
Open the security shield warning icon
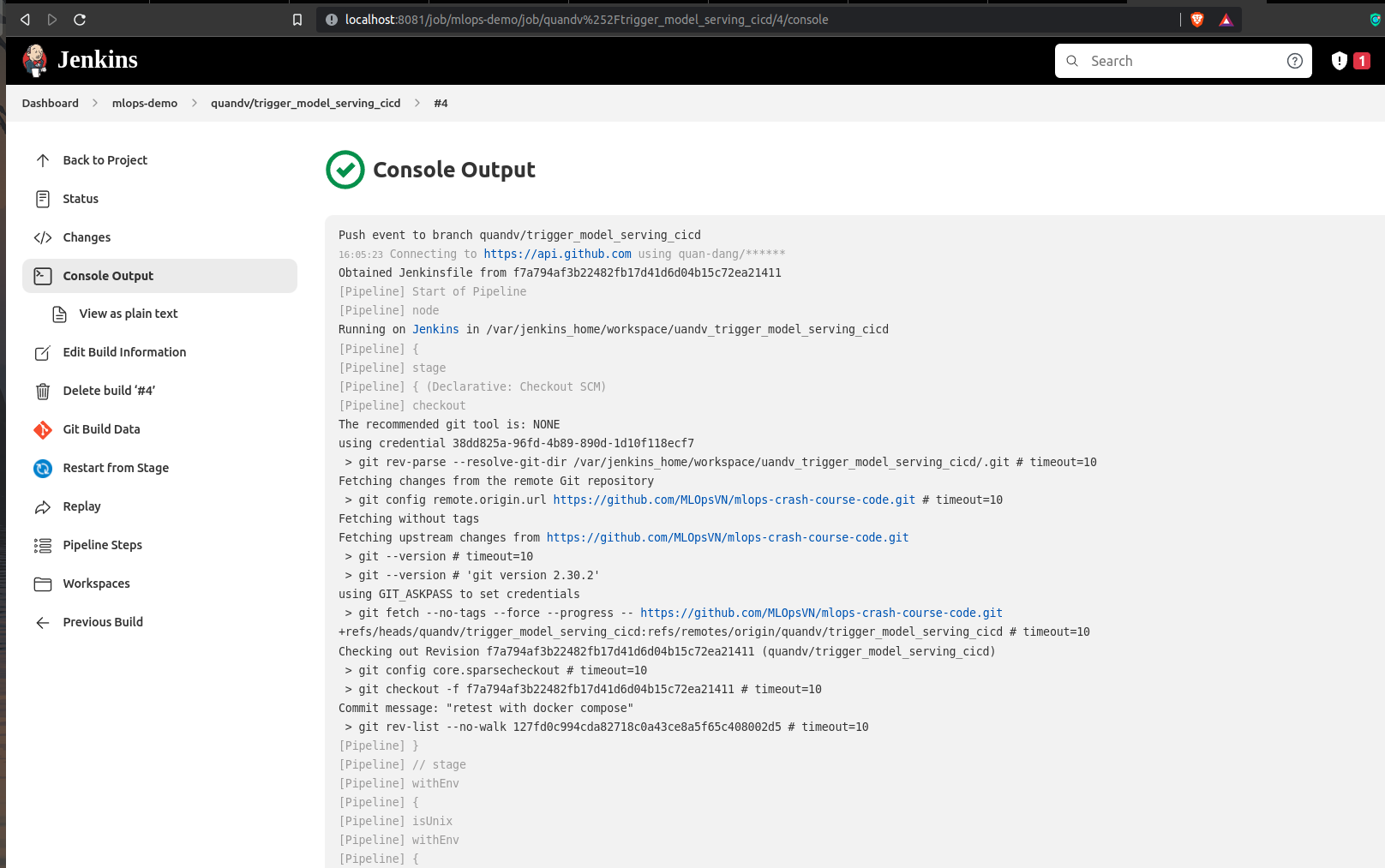coord(1340,61)
